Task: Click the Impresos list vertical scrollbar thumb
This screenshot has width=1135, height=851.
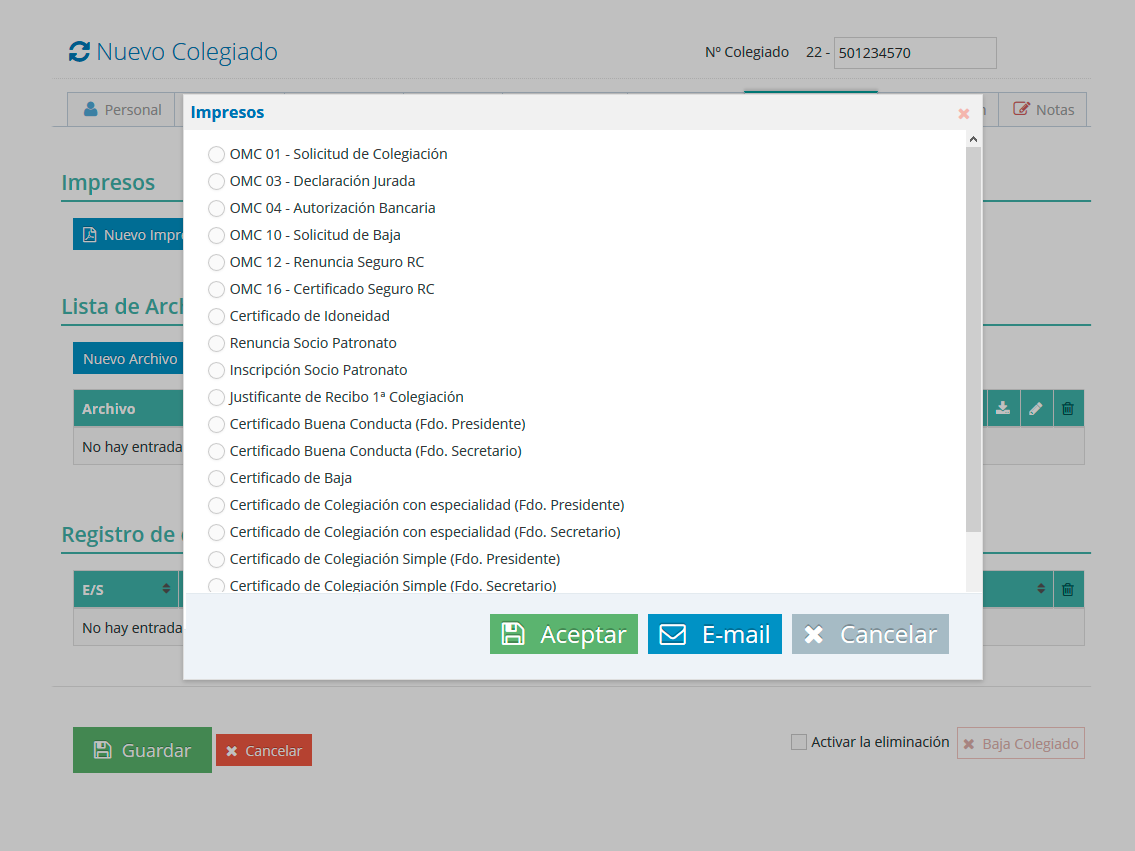Action: coord(974,339)
